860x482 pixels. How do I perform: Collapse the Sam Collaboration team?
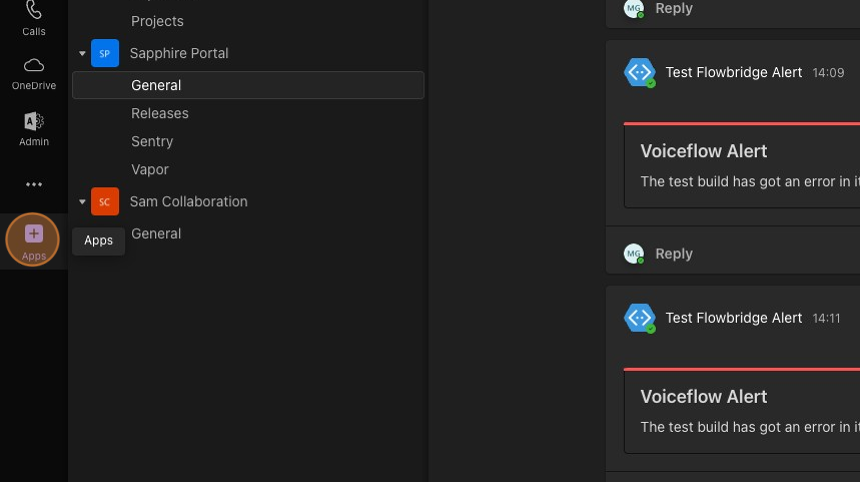(x=83, y=201)
